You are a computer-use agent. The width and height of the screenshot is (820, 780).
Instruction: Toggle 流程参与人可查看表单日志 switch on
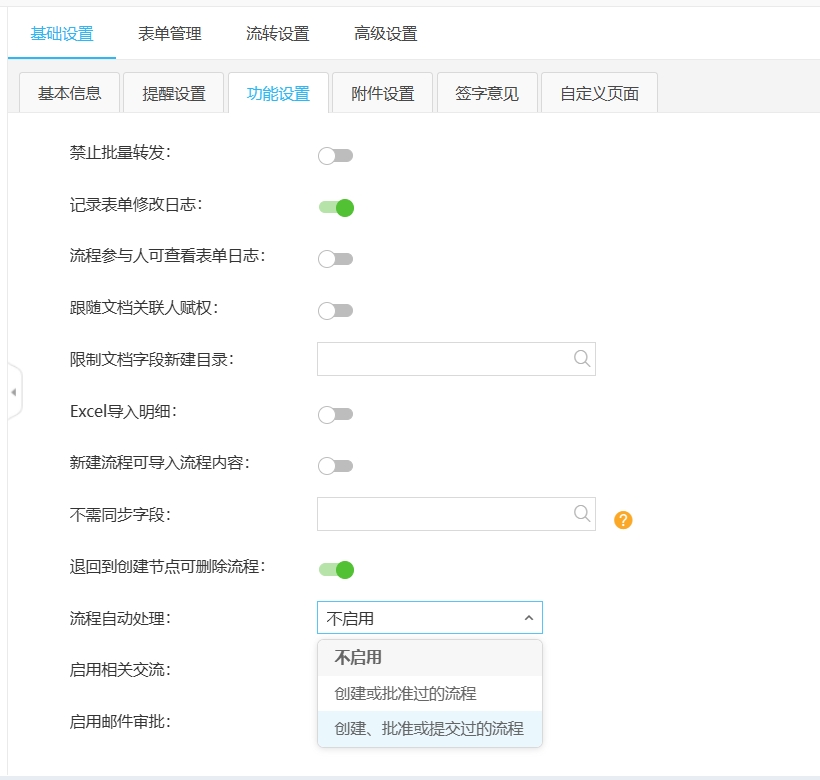[x=335, y=259]
